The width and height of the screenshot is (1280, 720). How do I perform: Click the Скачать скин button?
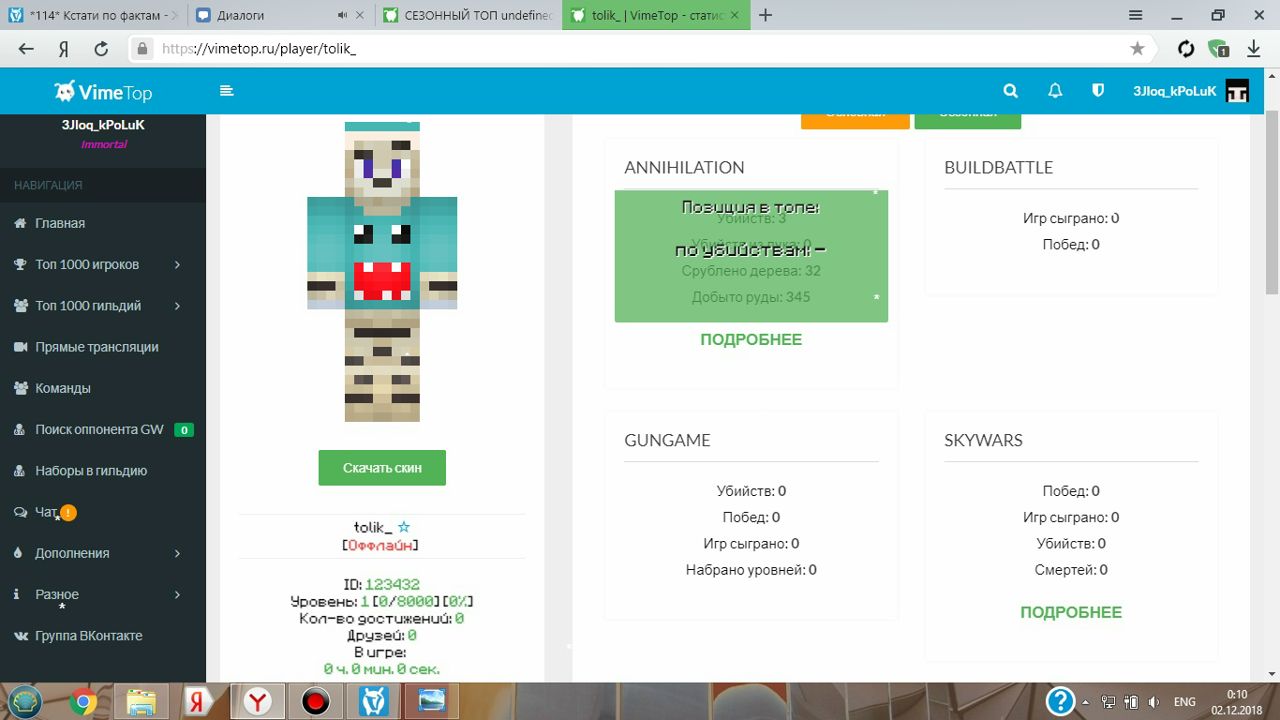382,468
